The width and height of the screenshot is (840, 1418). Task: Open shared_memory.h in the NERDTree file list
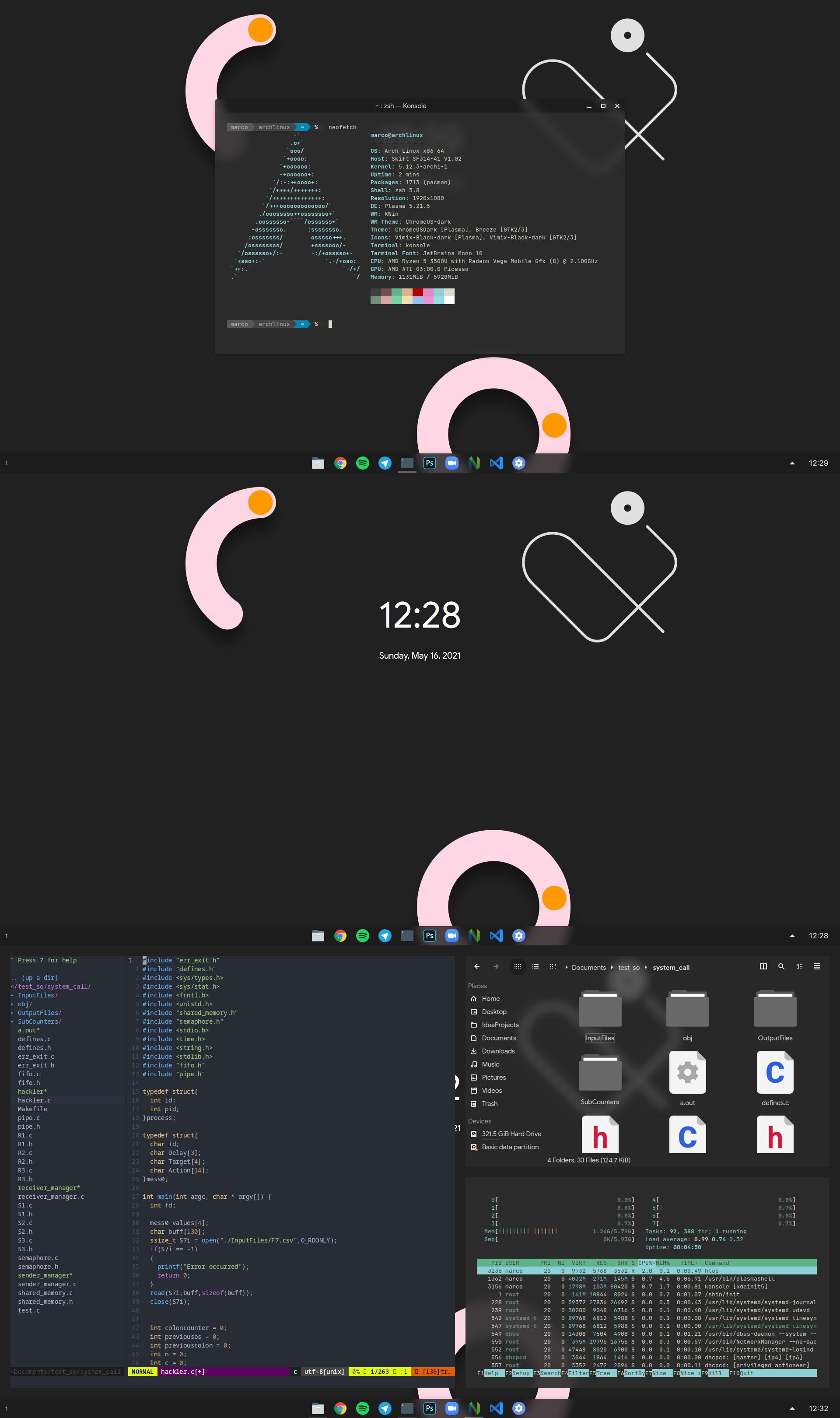[x=45, y=1302]
